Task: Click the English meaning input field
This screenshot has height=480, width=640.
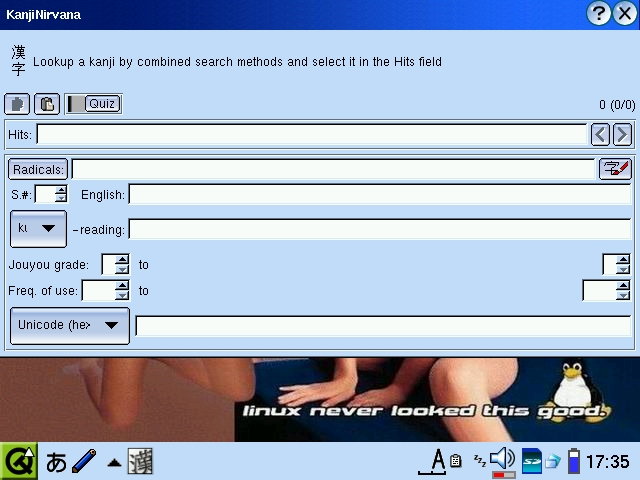Action: [x=379, y=194]
